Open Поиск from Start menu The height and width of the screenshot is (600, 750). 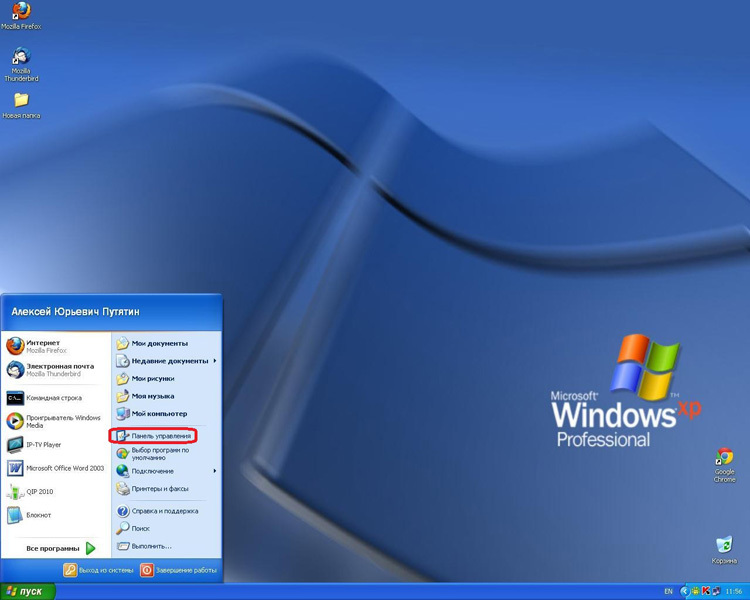coord(166,528)
